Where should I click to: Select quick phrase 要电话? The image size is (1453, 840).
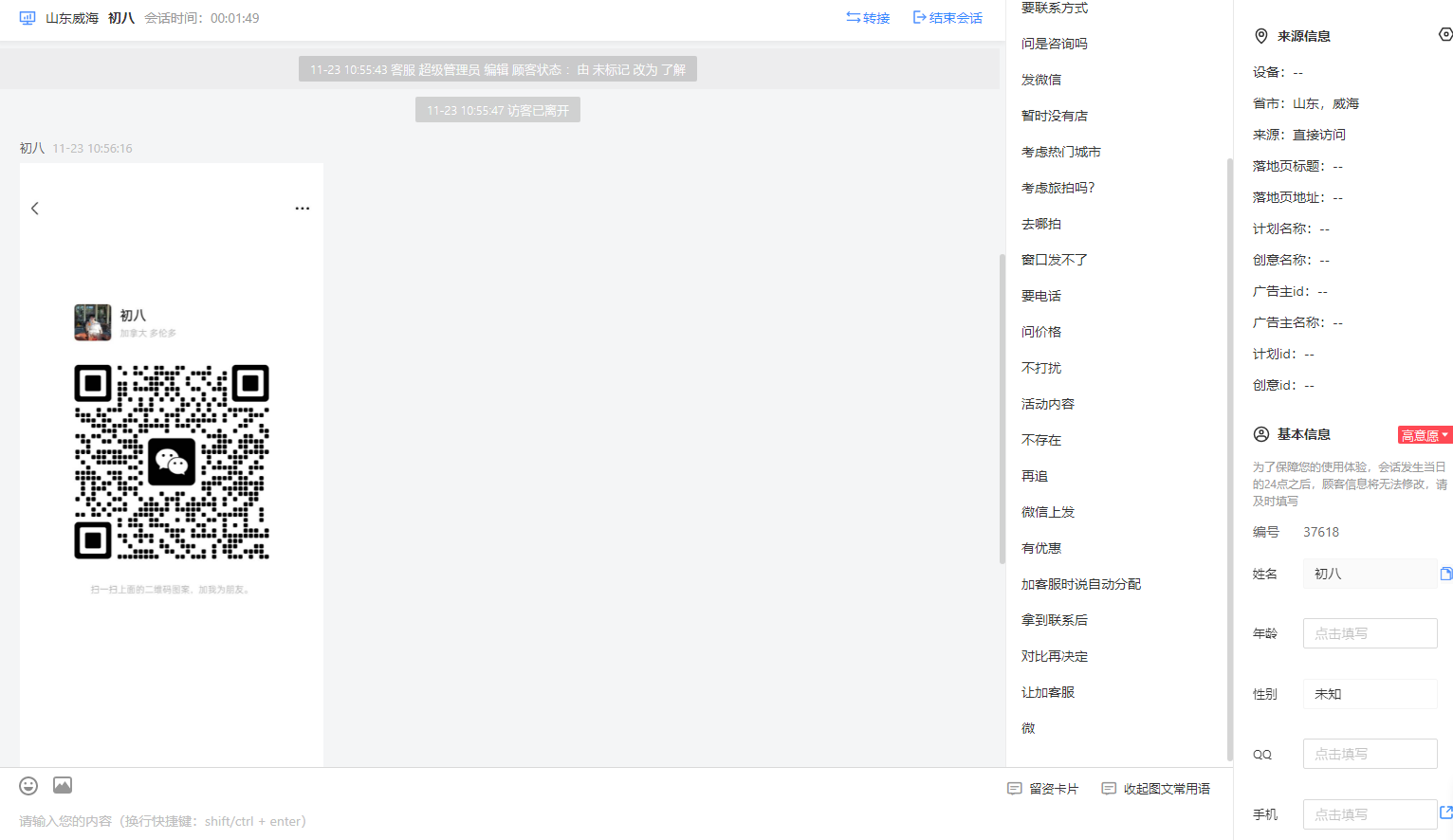[1041, 296]
